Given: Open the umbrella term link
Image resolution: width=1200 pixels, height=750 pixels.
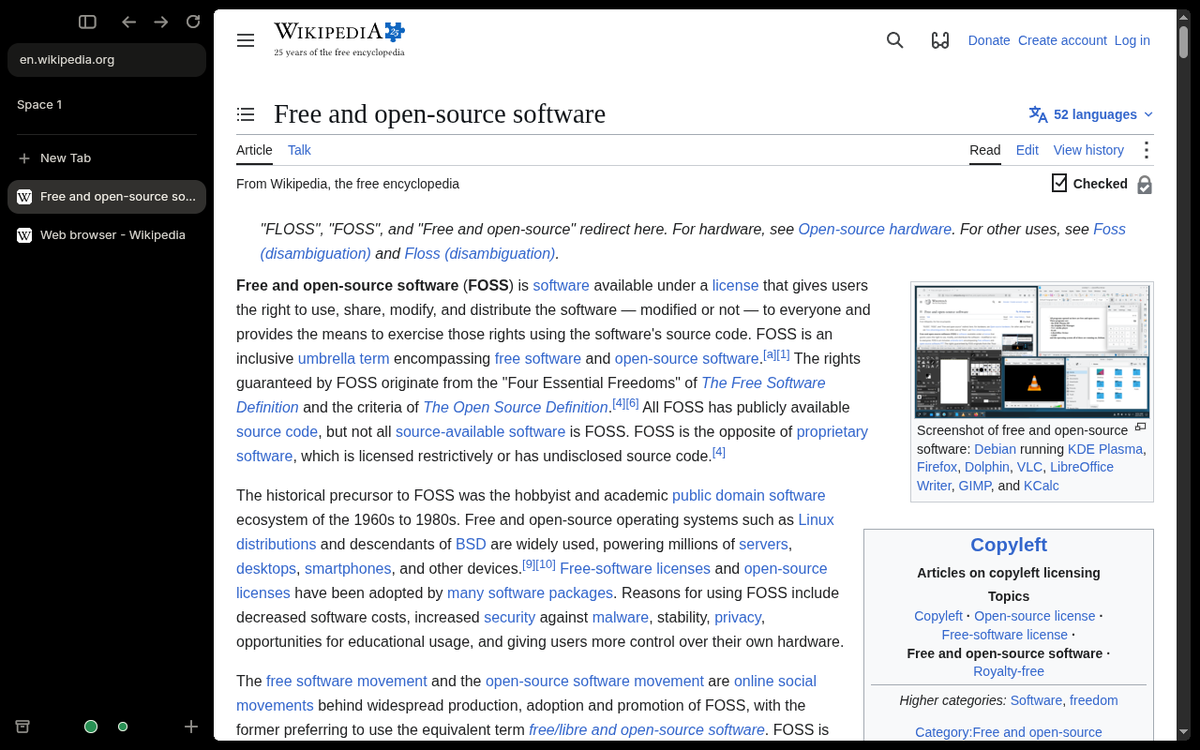Looking at the screenshot, I should [343, 358].
